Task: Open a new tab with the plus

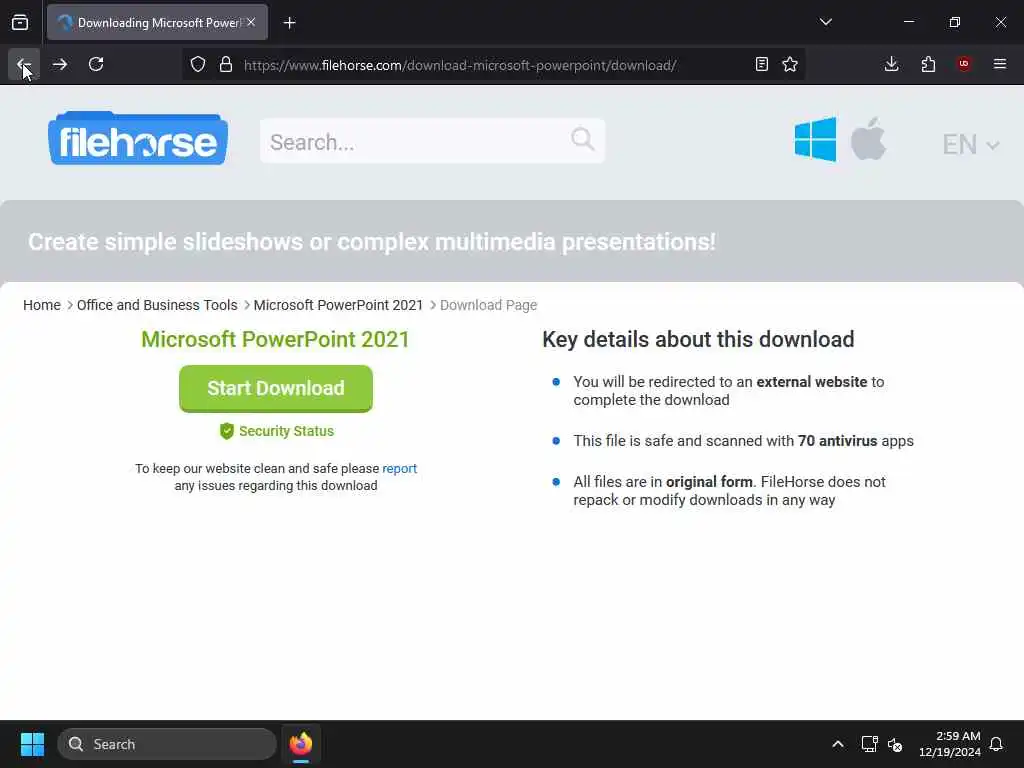Action: [x=289, y=23]
